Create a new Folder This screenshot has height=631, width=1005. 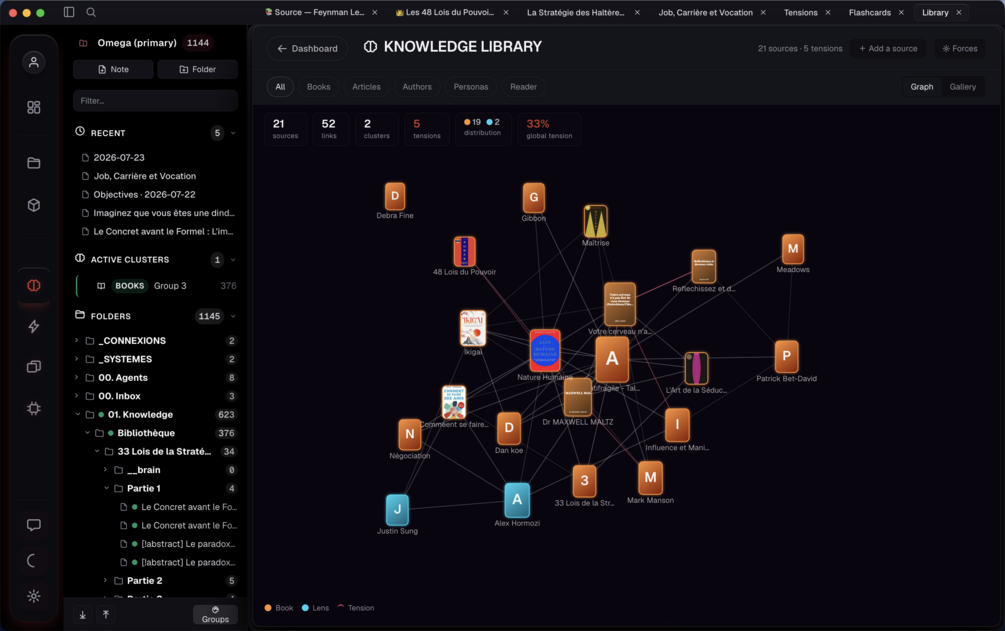(197, 69)
